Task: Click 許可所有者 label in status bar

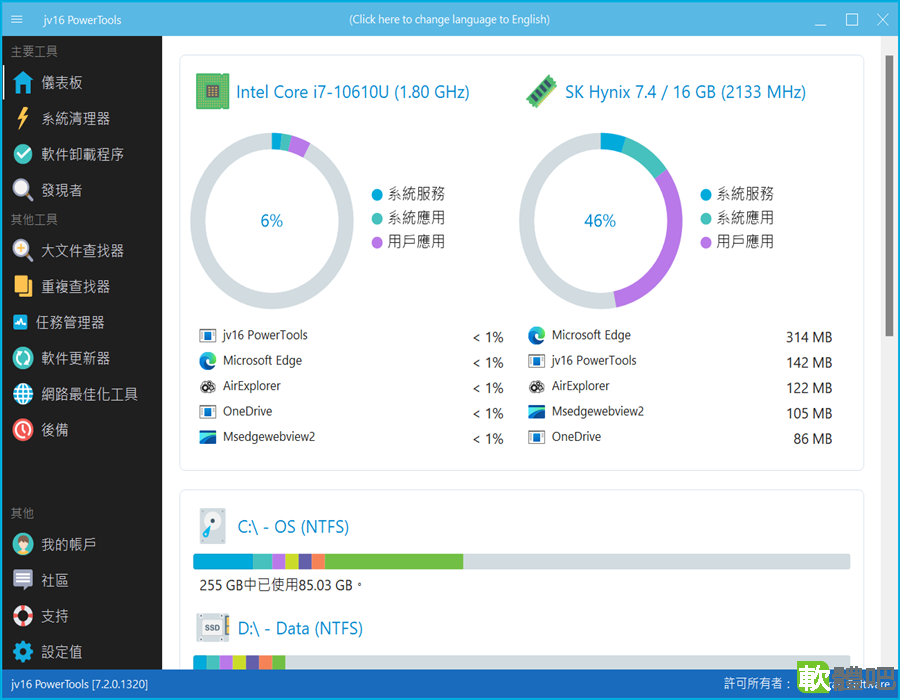Action: 757,683
